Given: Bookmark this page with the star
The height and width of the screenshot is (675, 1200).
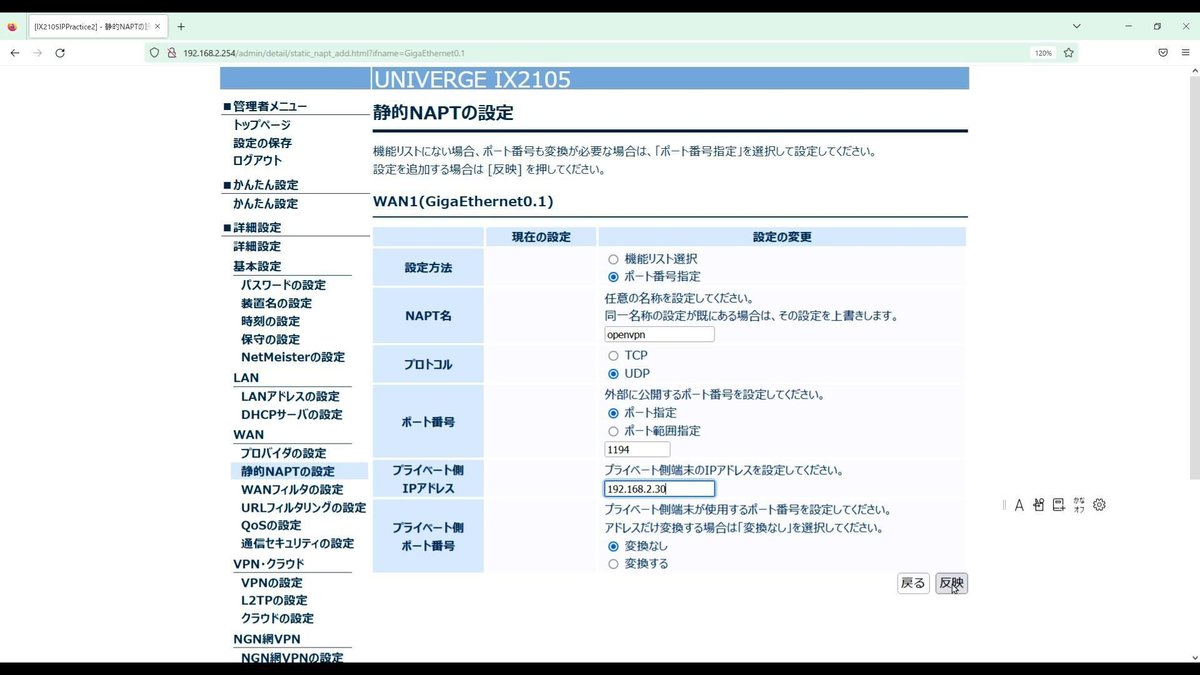Looking at the screenshot, I should pos(1068,52).
